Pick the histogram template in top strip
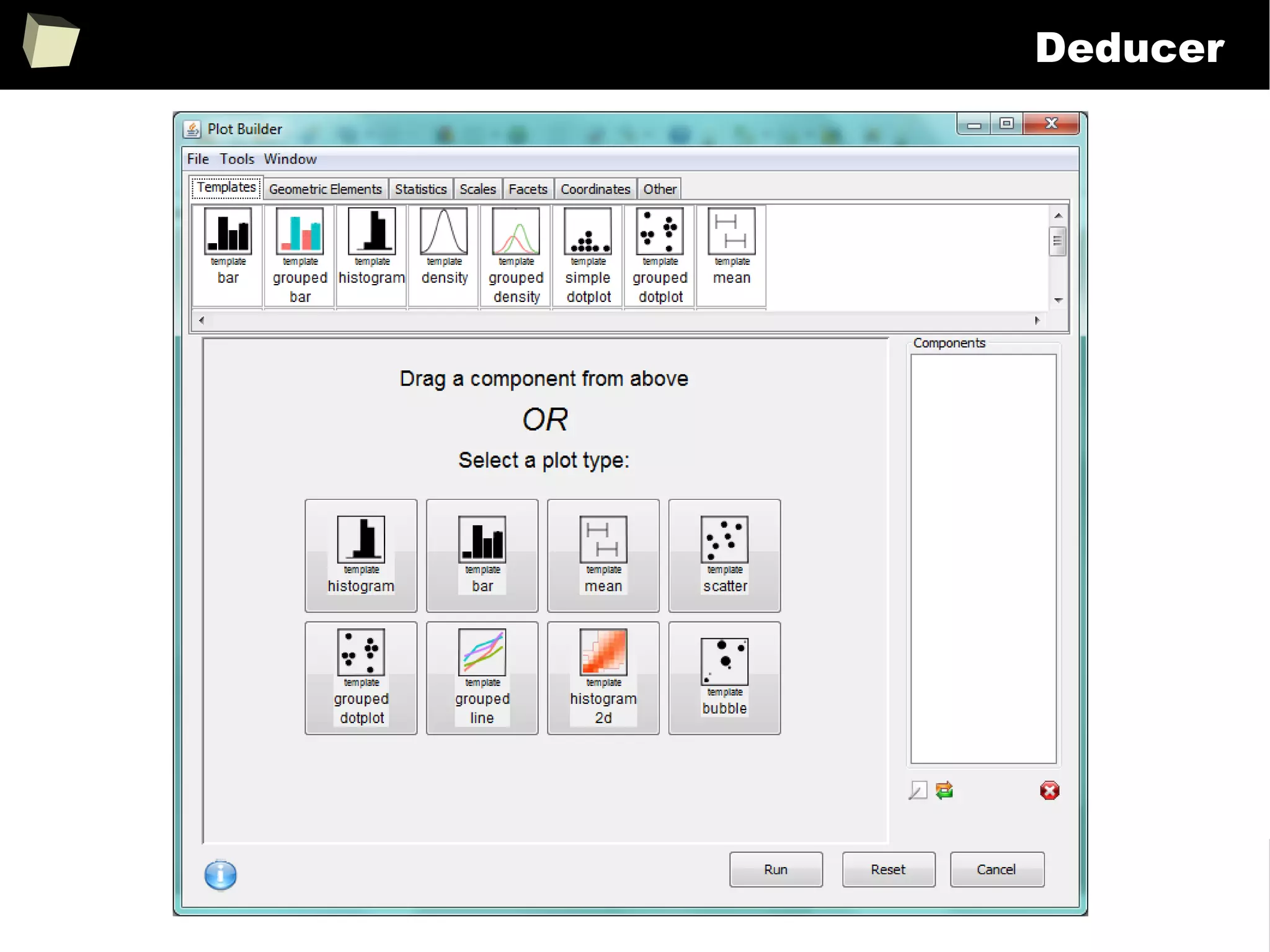Screen dimensions: 1270x952 (371, 255)
